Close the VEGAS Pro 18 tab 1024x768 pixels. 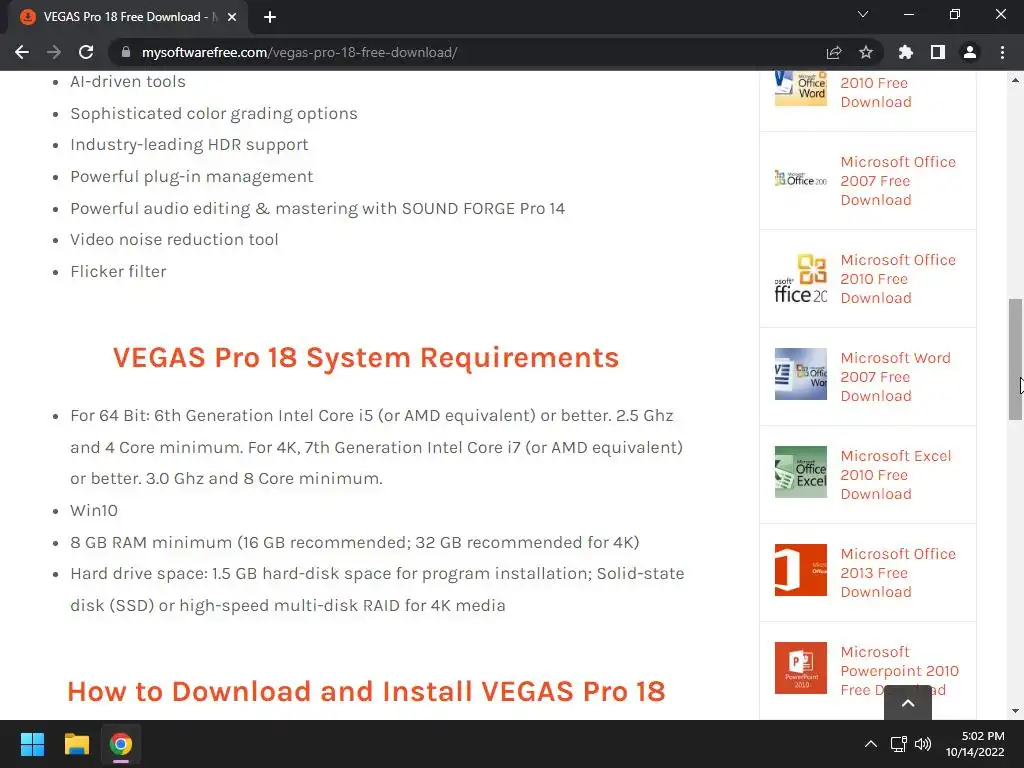click(232, 17)
